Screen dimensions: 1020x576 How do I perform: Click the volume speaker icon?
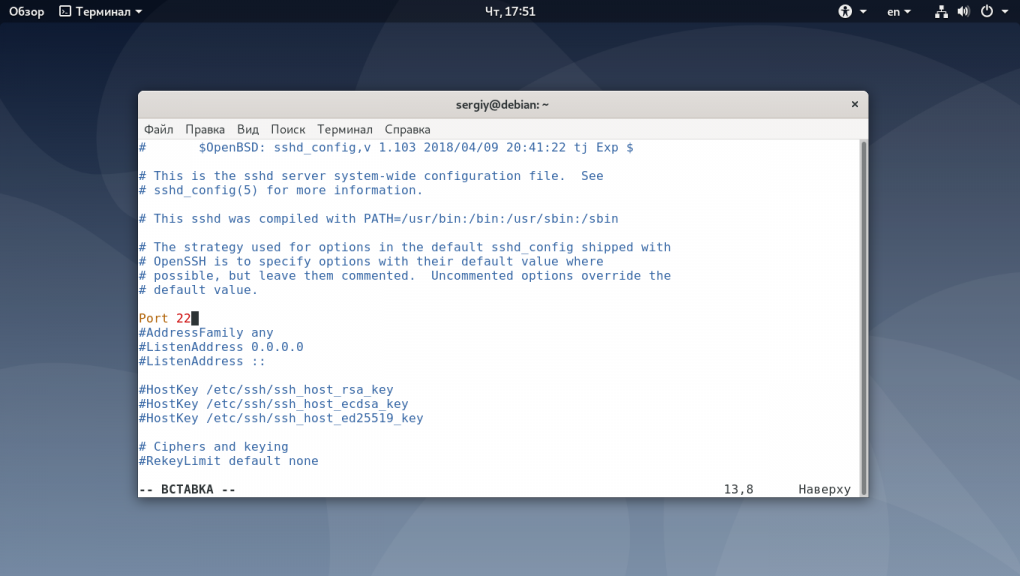964,12
